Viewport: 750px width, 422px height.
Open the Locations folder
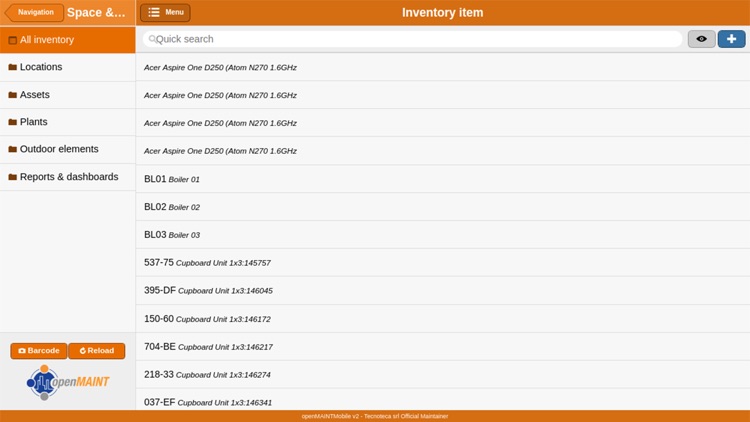pos(67,67)
